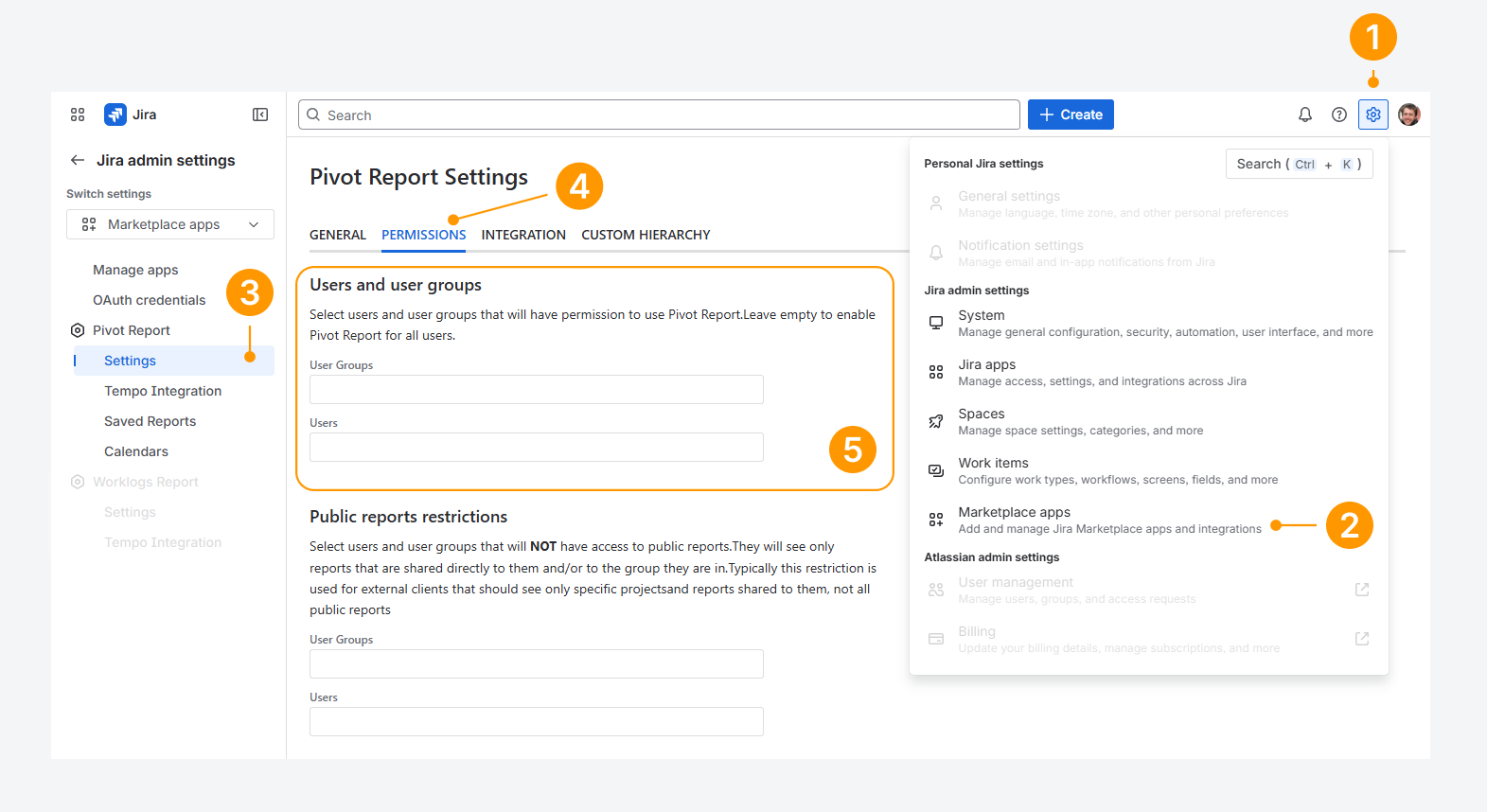Click Users field under Public reports restrictions
The width and height of the screenshot is (1487, 812).
tap(537, 722)
